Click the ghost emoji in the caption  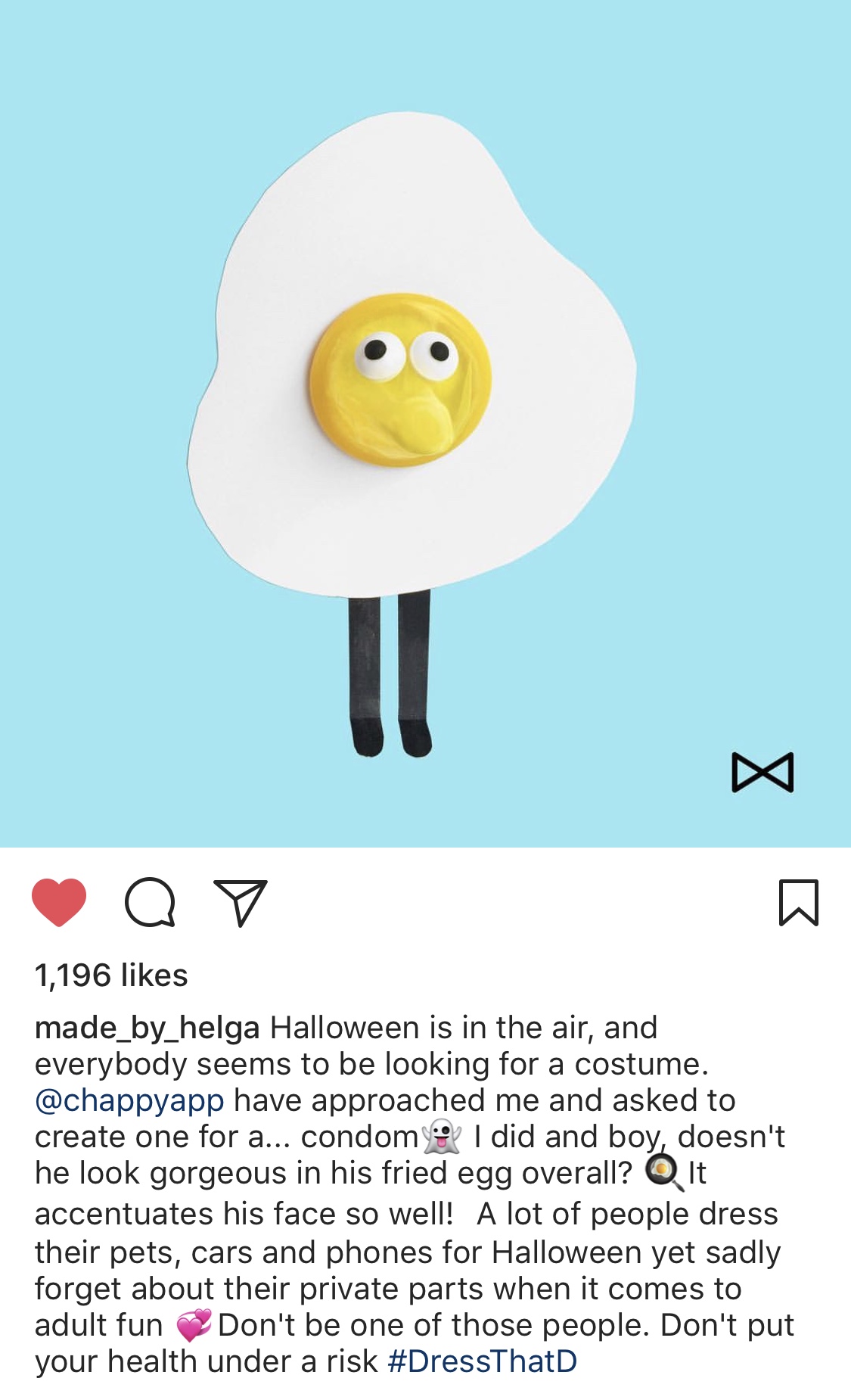coord(442,1137)
